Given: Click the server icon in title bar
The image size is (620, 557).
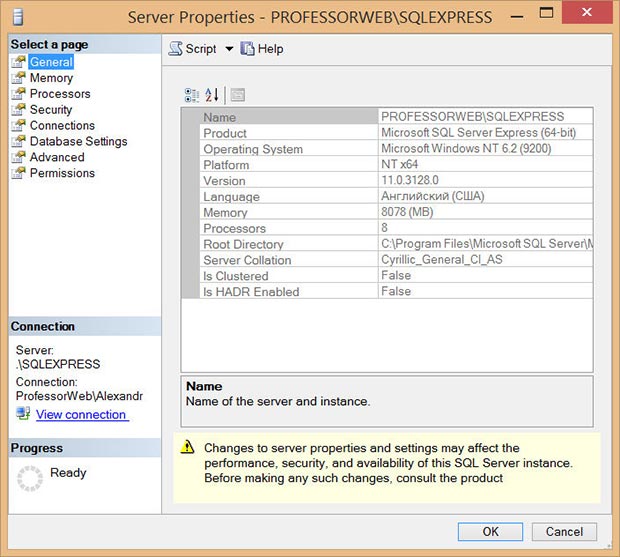Looking at the screenshot, I should click(18, 17).
